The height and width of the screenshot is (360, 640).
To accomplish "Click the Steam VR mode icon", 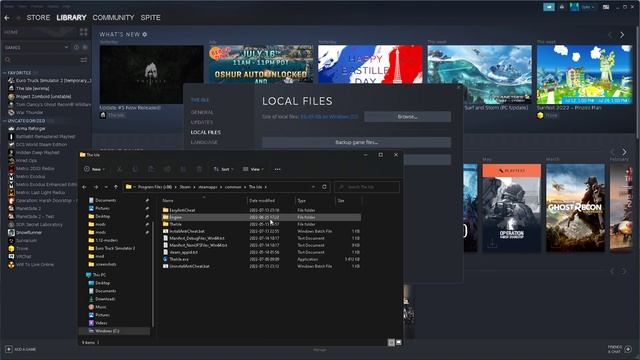I will (x=606, y=7).
